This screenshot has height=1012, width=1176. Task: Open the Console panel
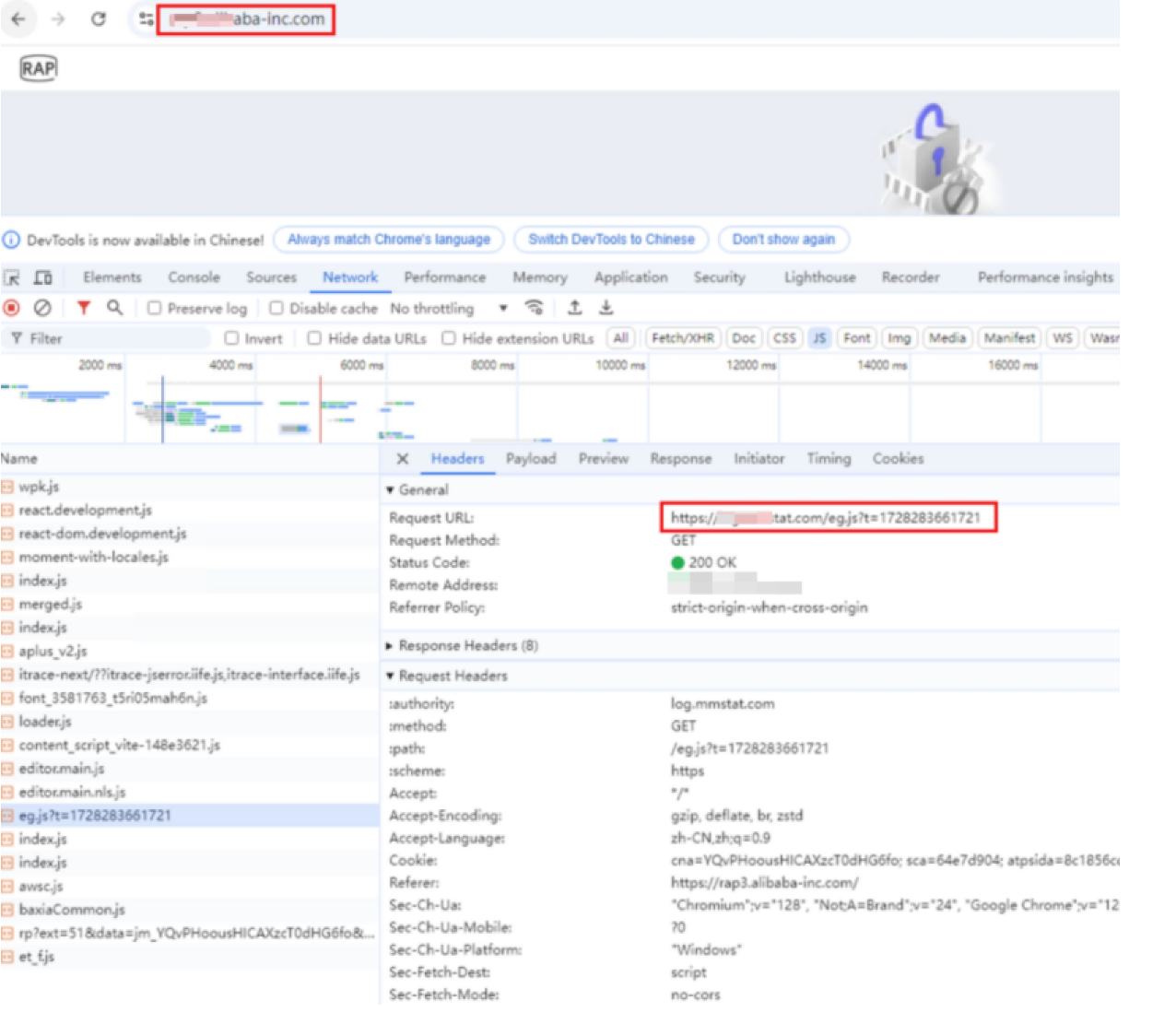(x=194, y=277)
